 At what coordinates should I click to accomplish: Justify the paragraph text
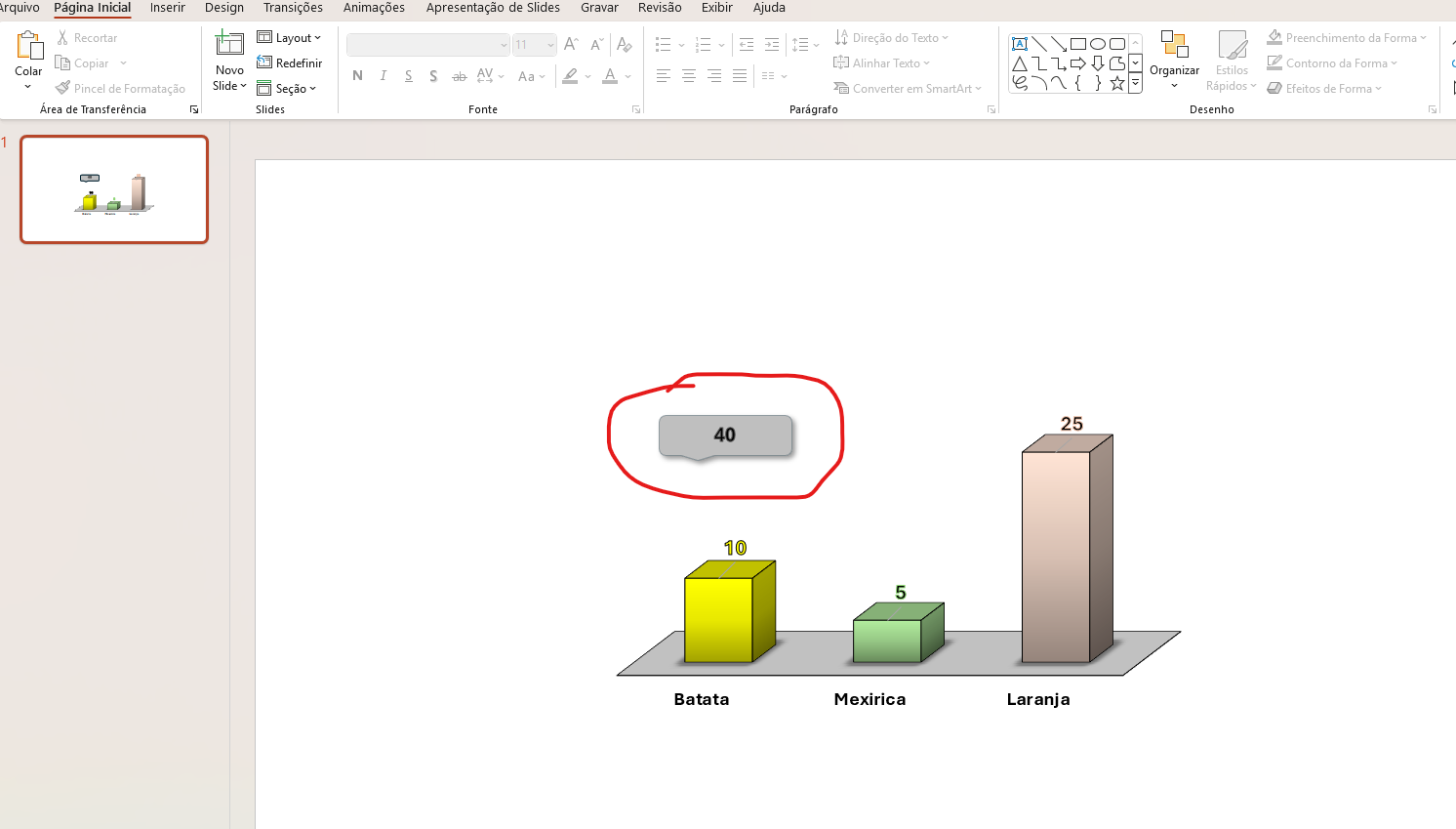(740, 76)
